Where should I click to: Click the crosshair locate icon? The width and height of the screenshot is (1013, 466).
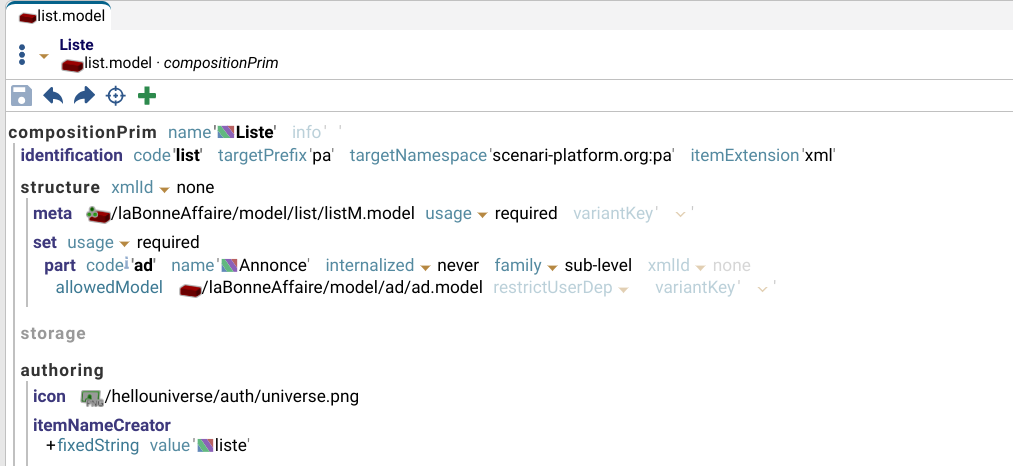[115, 96]
